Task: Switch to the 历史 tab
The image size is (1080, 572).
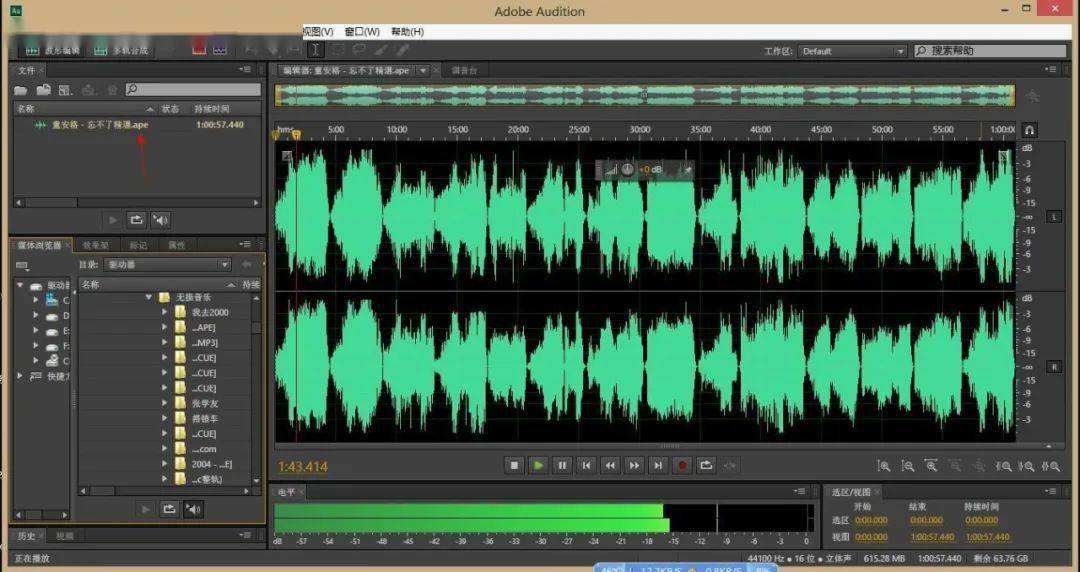Action: [x=27, y=537]
